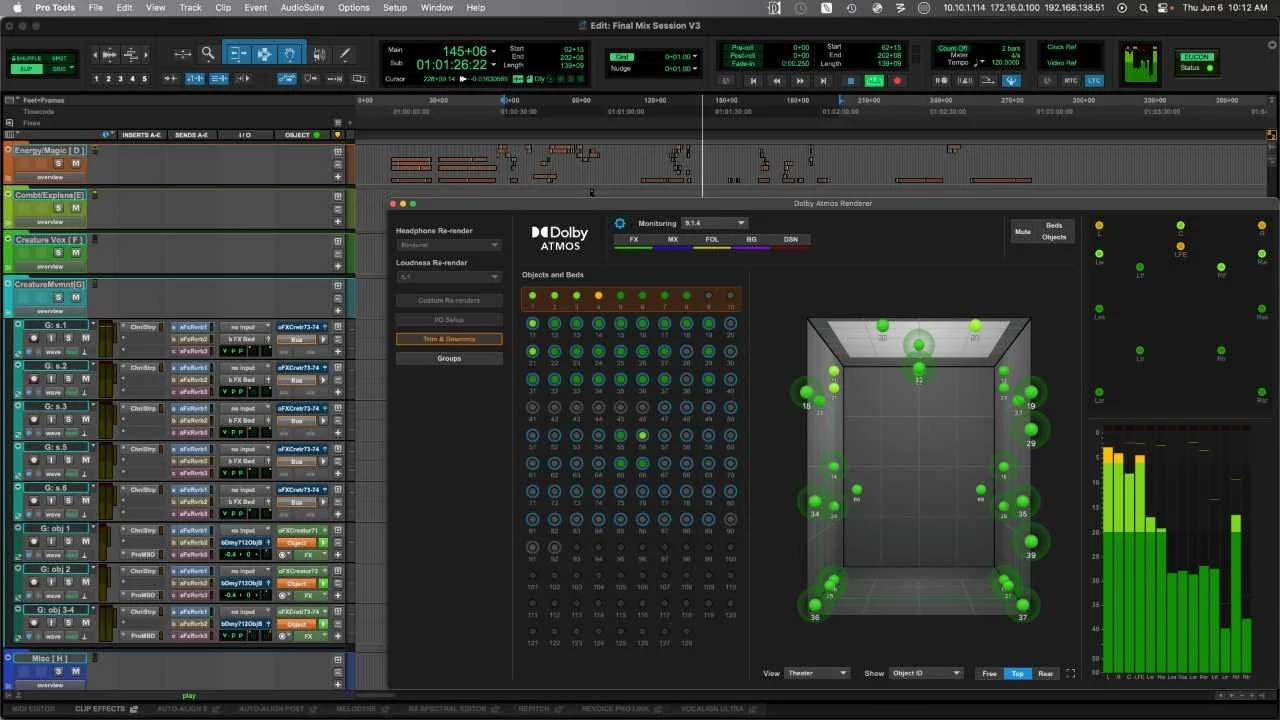Click the Groups button in renderer
Image resolution: width=1280 pixels, height=720 pixels.
449,358
